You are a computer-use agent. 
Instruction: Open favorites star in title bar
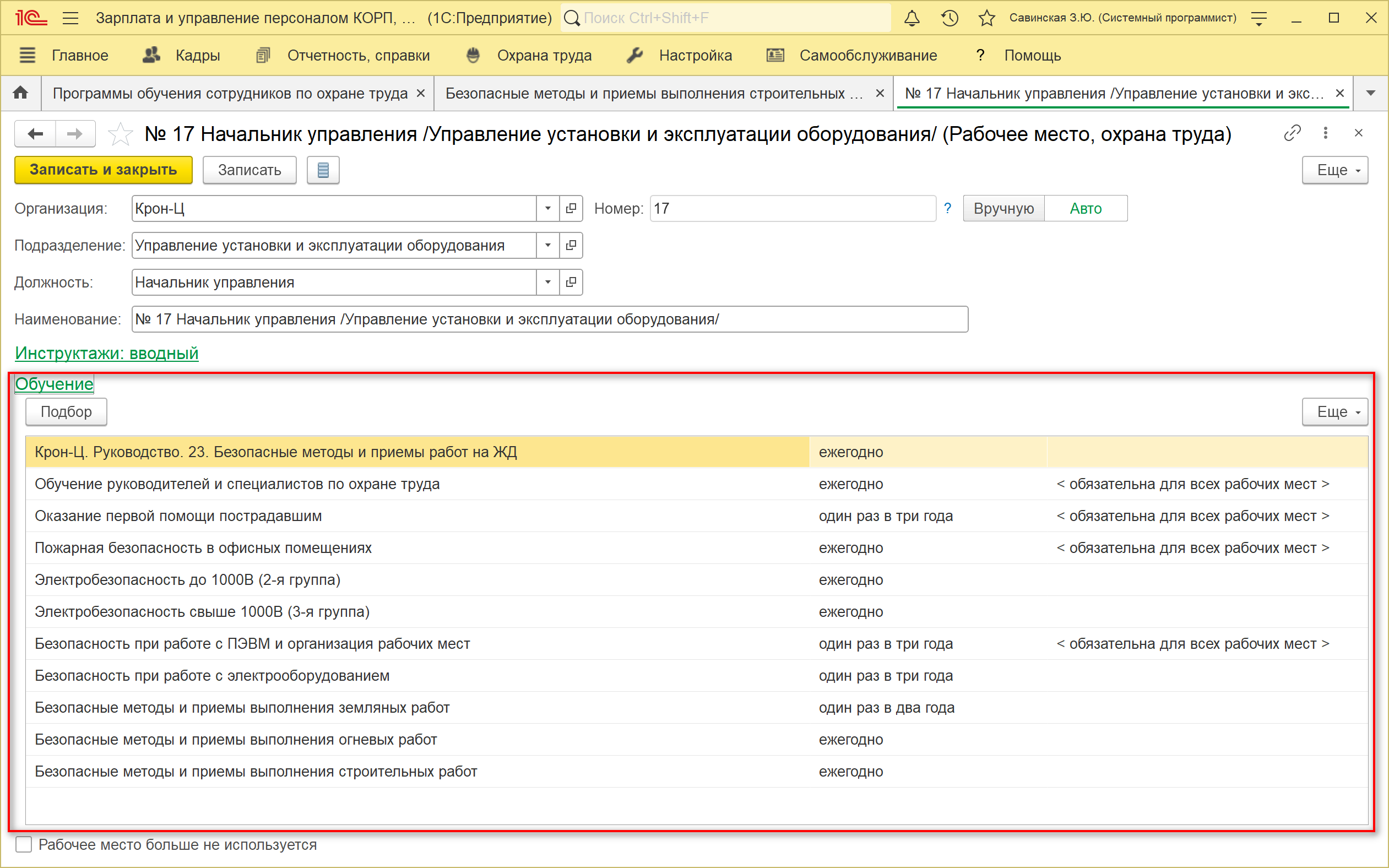pyautogui.click(x=986, y=18)
